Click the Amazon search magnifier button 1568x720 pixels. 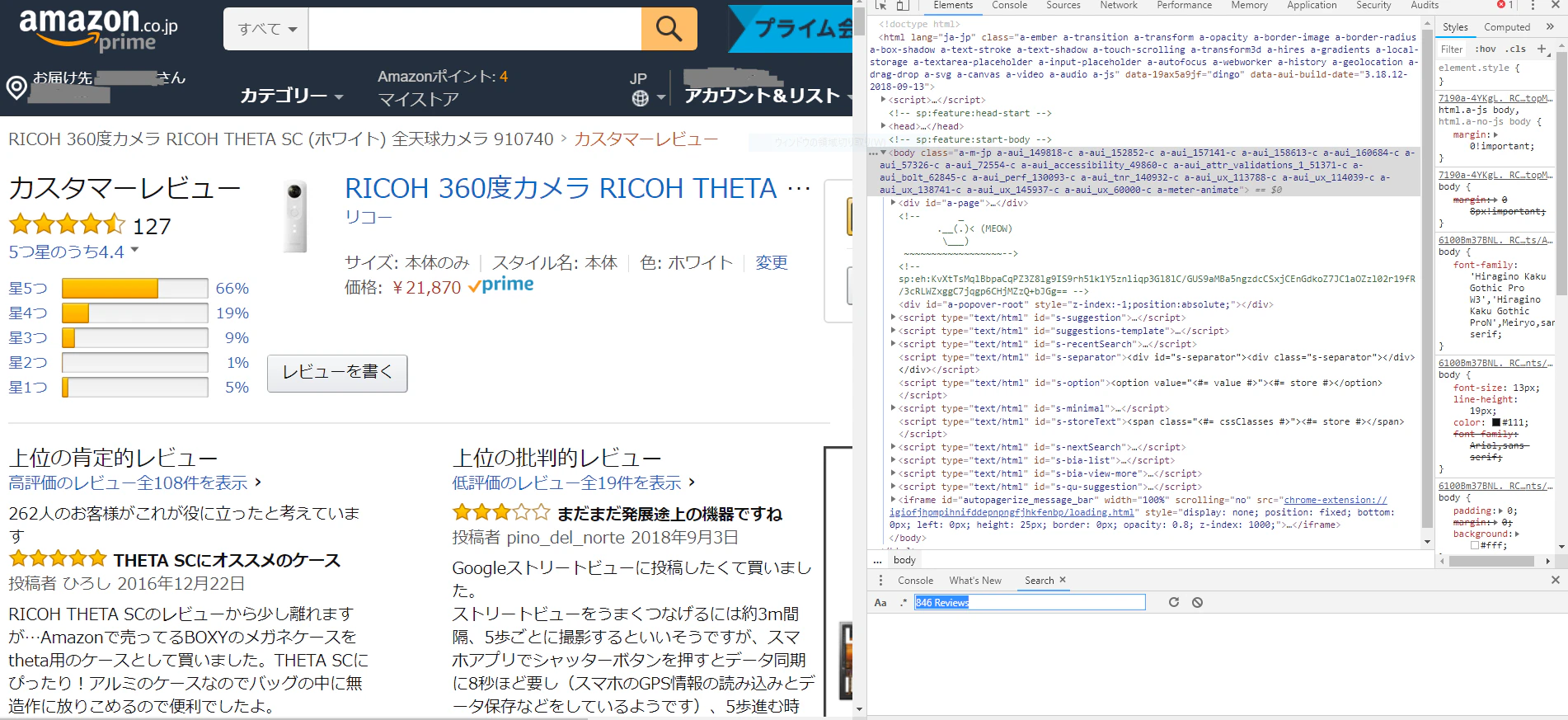669,29
